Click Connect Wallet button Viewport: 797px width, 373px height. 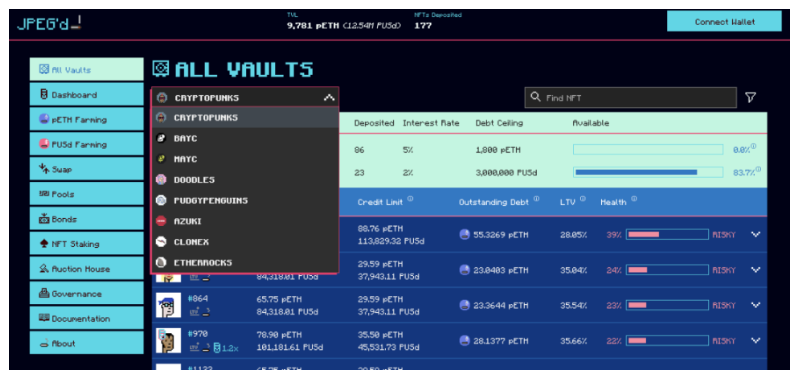(724, 22)
